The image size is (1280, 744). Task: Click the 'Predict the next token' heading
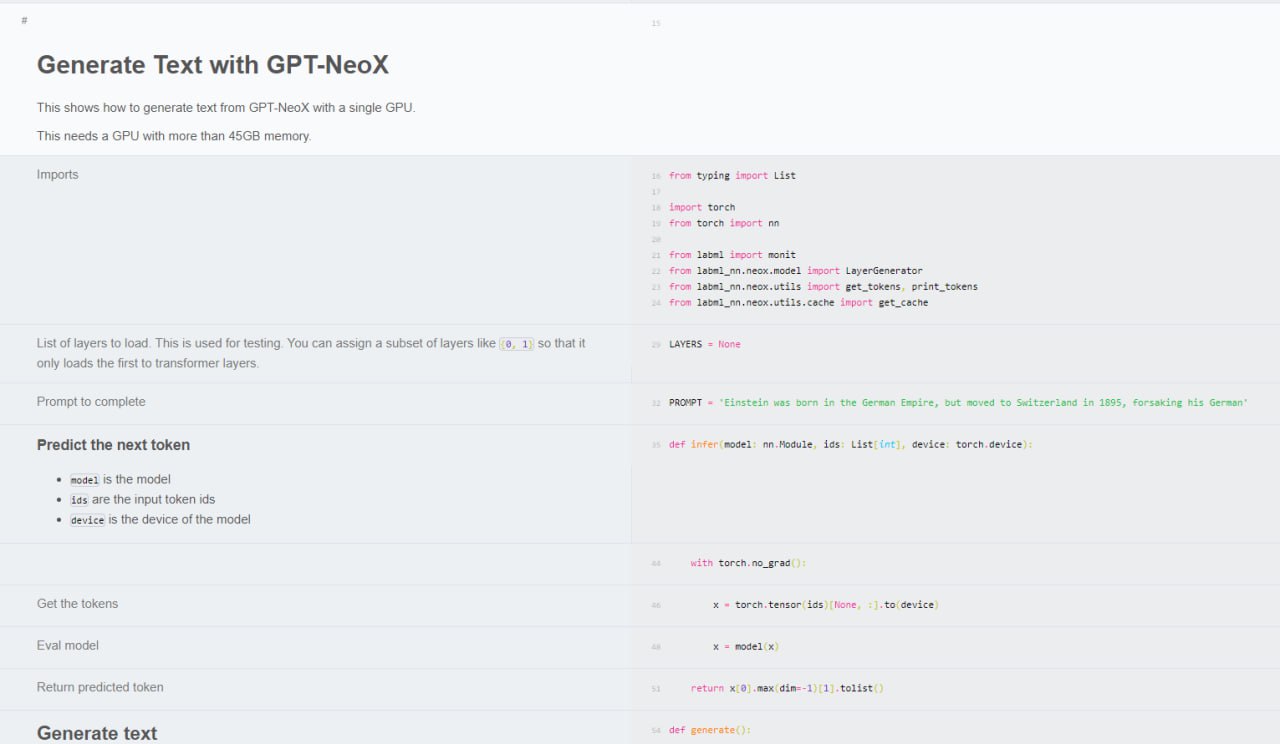click(x=113, y=445)
